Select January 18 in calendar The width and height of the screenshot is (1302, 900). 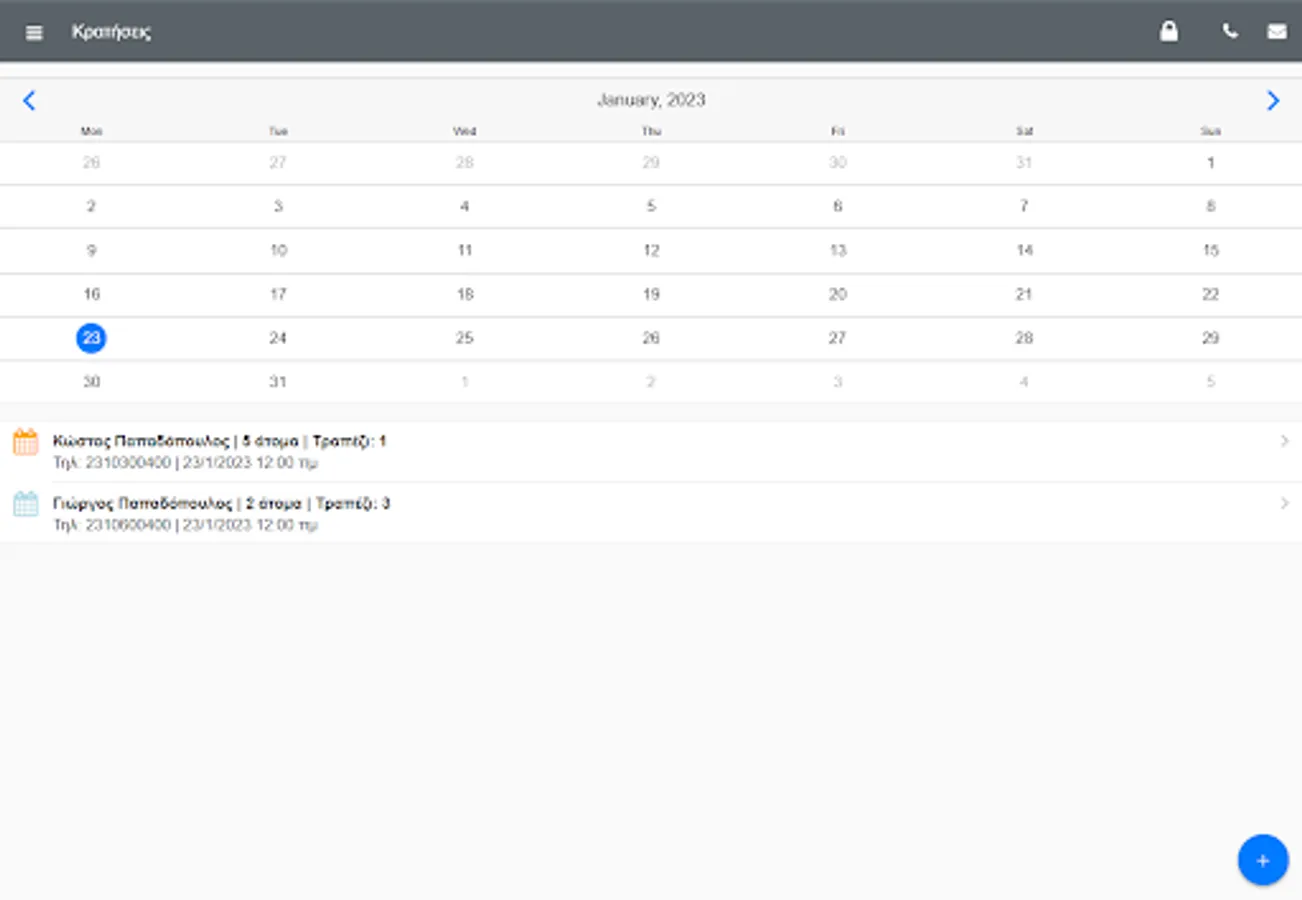pos(464,295)
